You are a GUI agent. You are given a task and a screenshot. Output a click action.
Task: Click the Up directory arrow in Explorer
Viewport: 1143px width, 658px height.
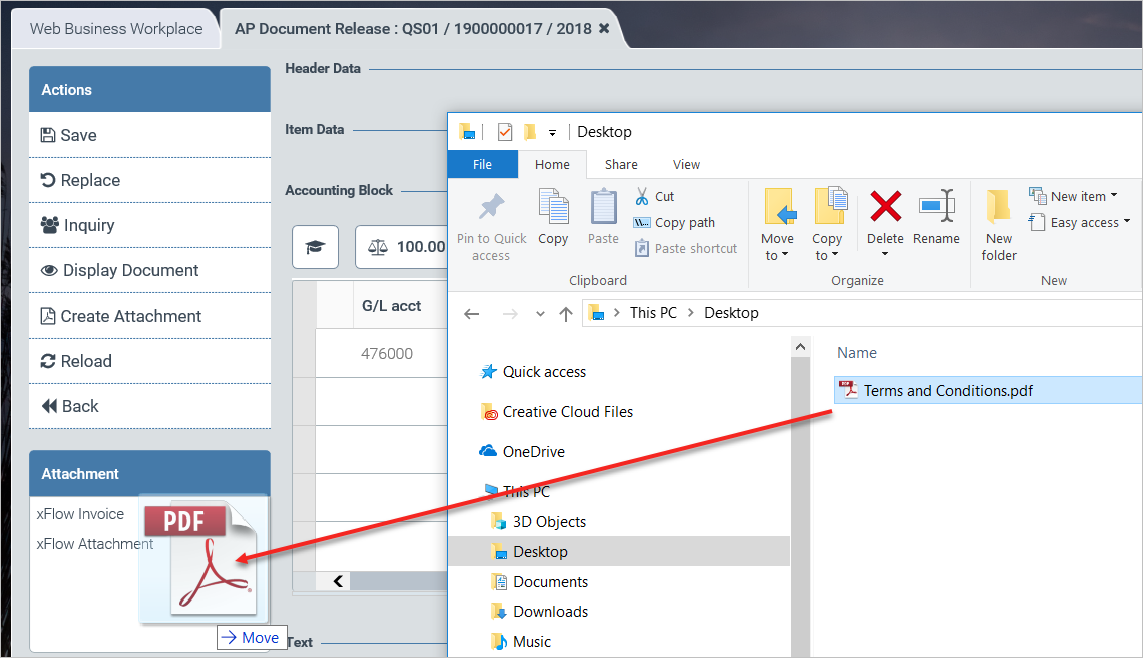click(566, 313)
